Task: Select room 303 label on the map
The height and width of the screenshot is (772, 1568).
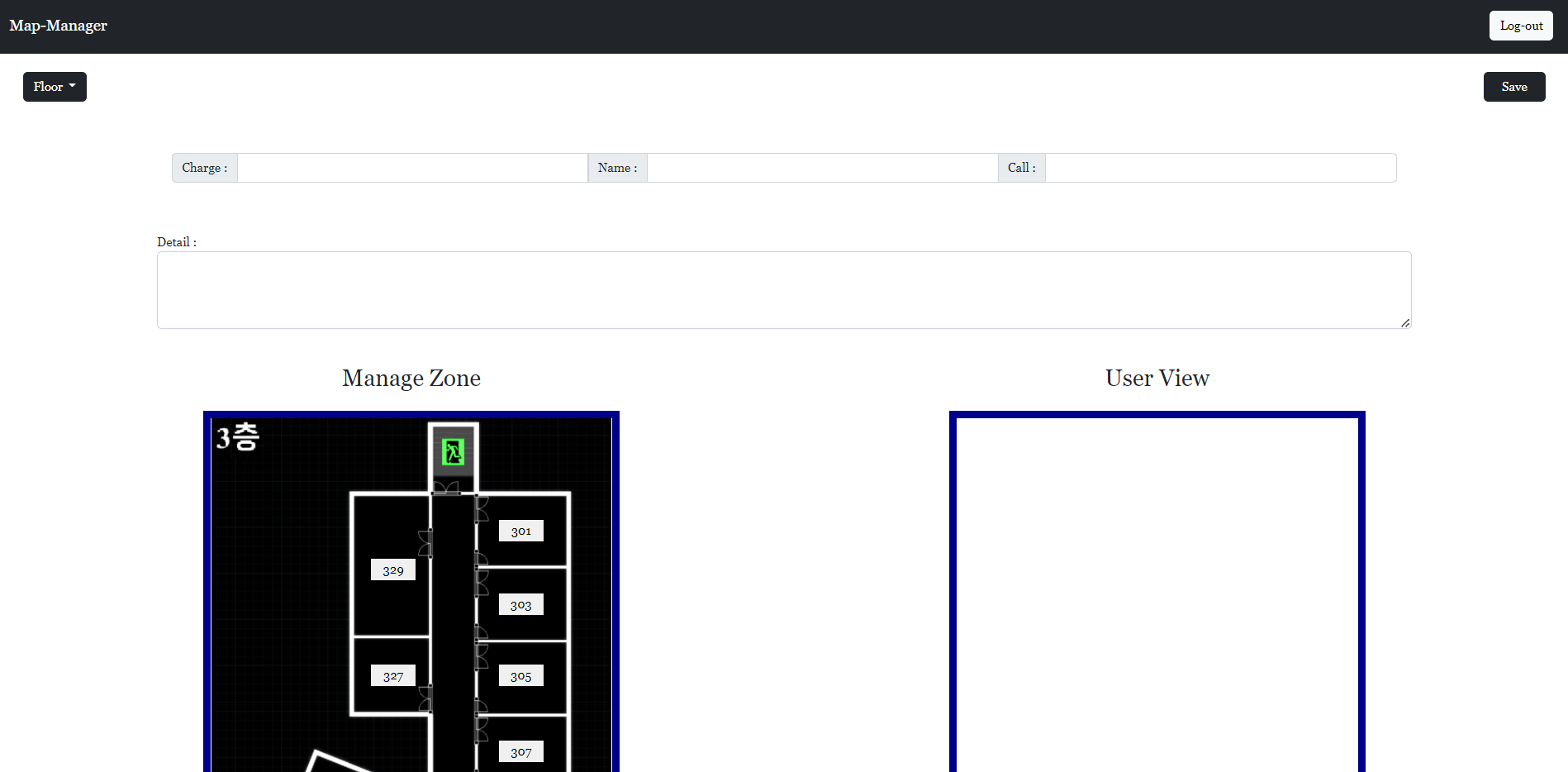Action: click(x=520, y=605)
